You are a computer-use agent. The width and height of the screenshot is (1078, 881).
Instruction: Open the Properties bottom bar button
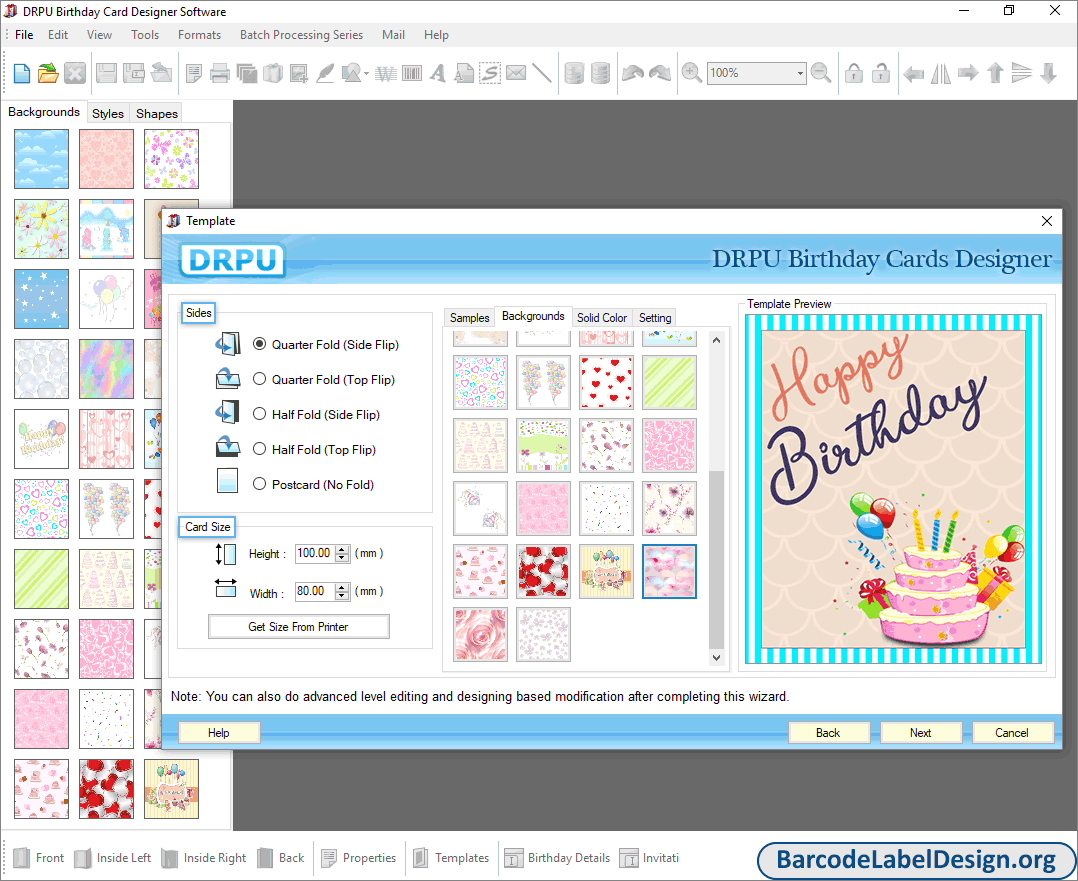358,858
